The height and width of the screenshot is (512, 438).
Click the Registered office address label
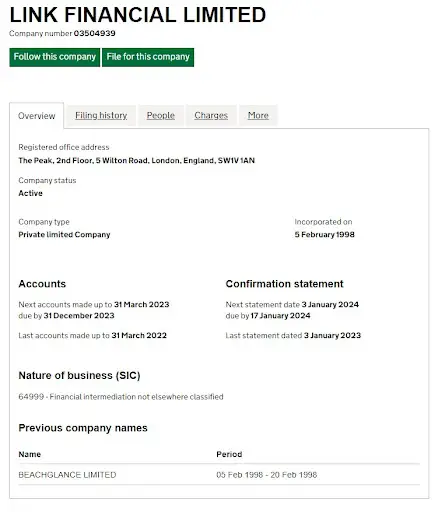click(x=64, y=147)
